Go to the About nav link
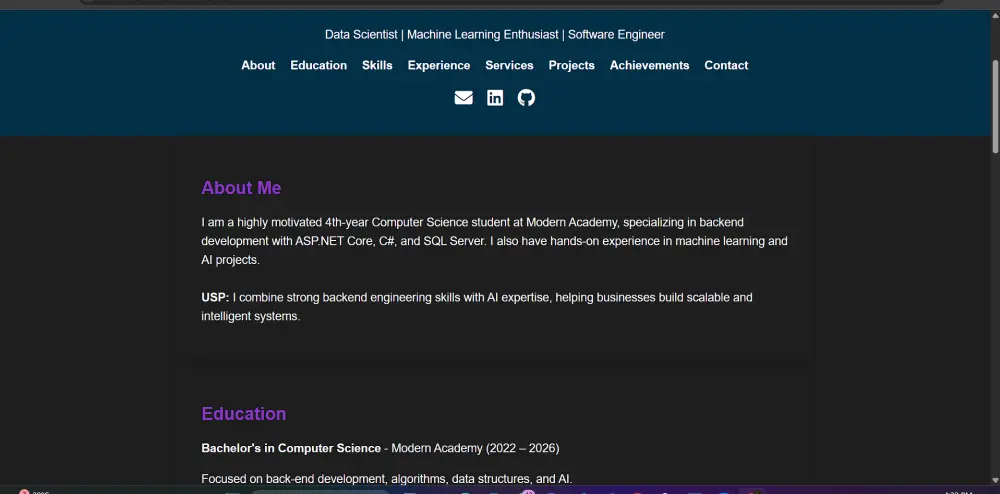1000x494 pixels. click(258, 66)
